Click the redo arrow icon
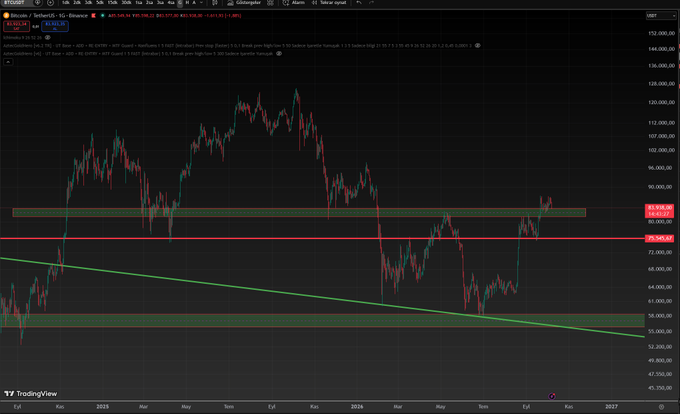 click(371, 3)
